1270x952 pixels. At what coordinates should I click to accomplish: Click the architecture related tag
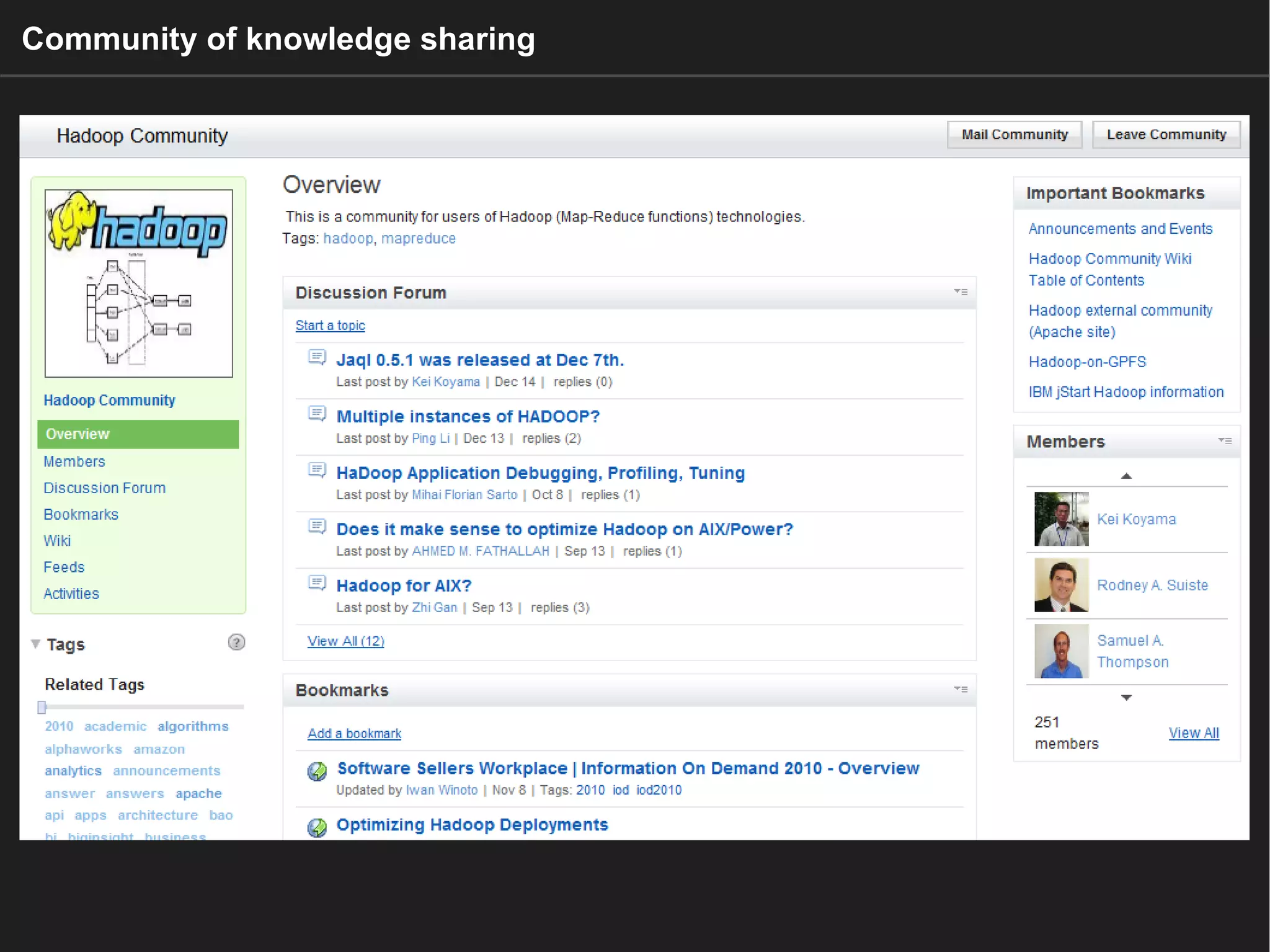pos(158,816)
